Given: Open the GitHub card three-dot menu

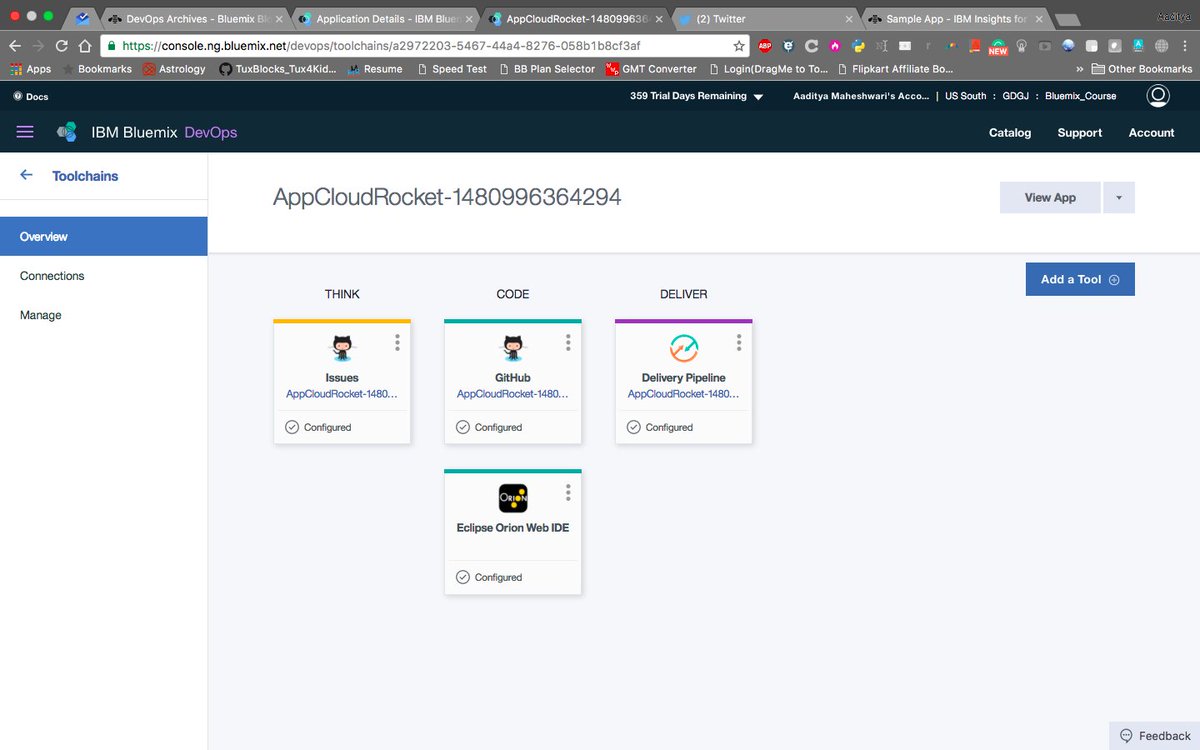Looking at the screenshot, I should click(x=568, y=342).
